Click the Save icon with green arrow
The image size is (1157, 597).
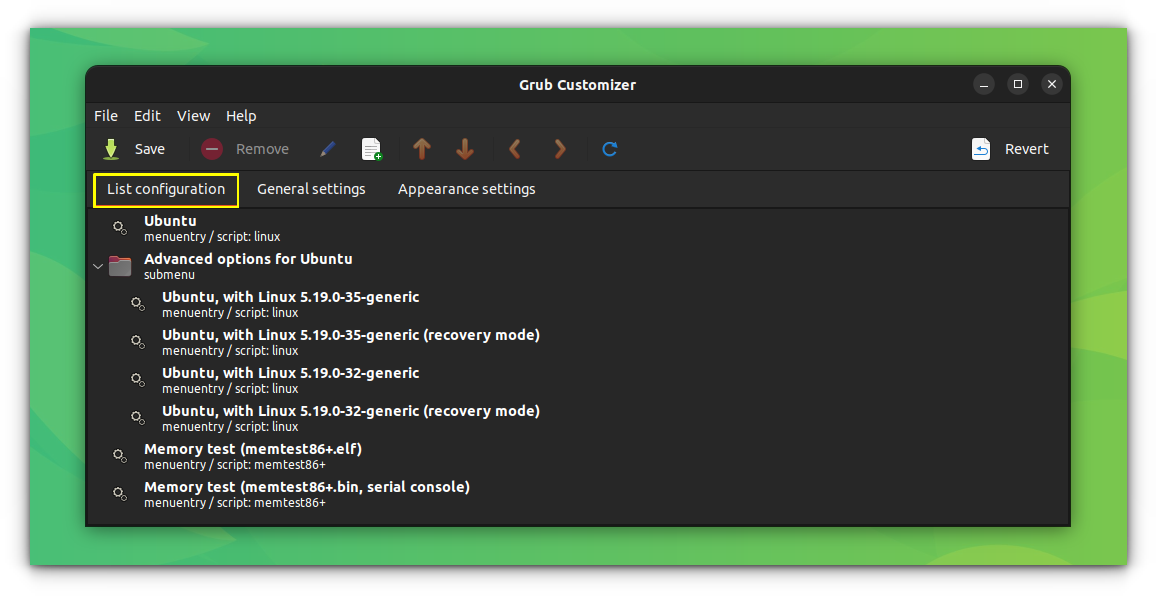(111, 148)
